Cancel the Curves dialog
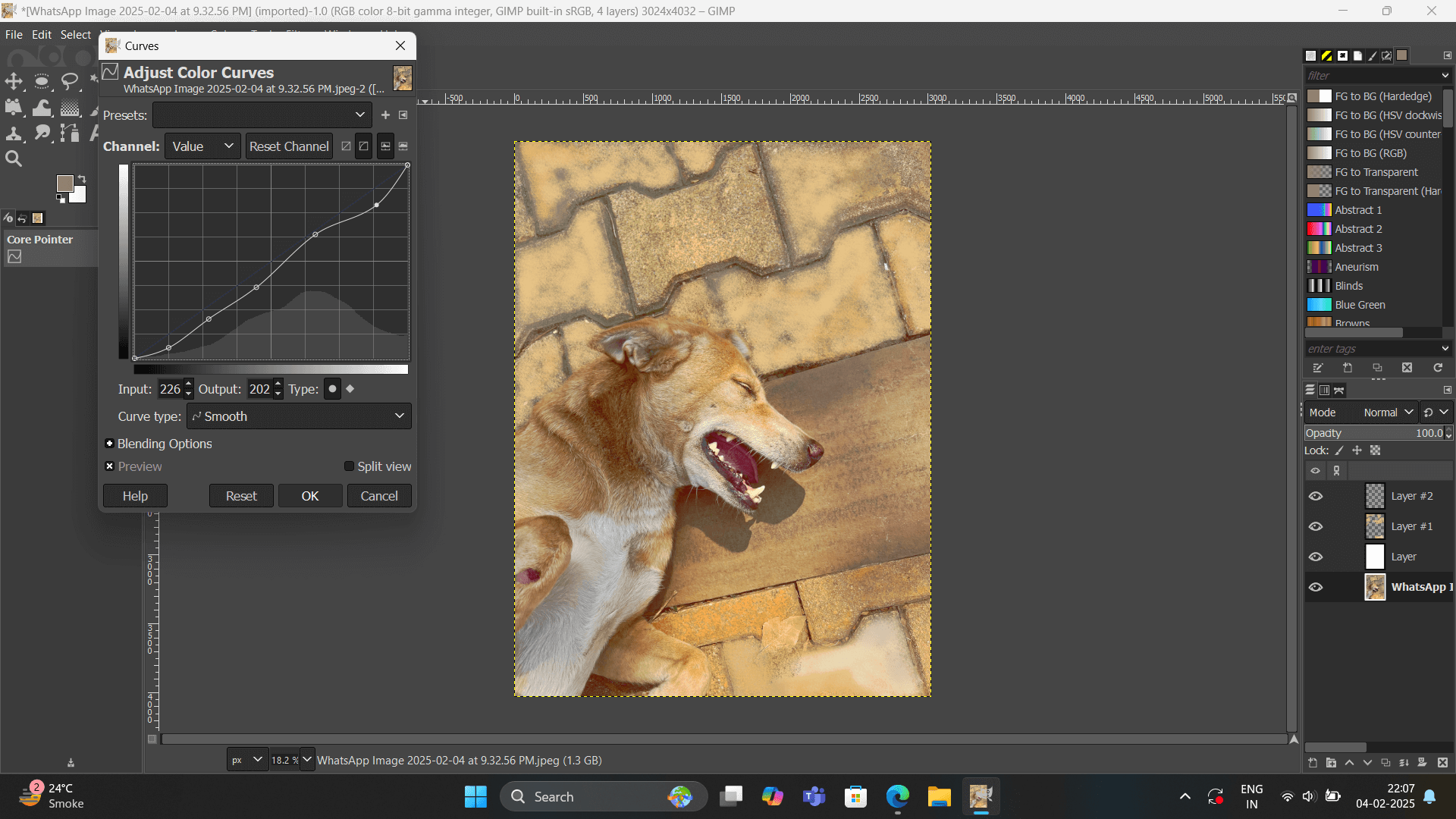This screenshot has width=1456, height=819. coord(379,496)
